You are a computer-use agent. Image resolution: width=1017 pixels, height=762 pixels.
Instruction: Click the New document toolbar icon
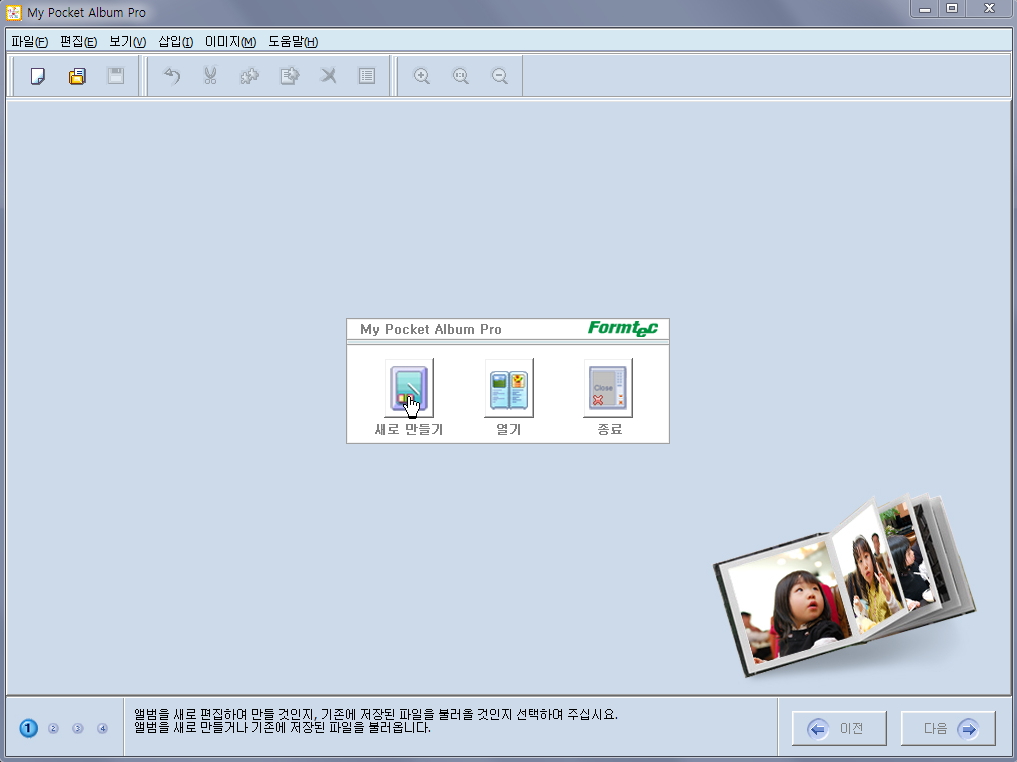pos(38,76)
